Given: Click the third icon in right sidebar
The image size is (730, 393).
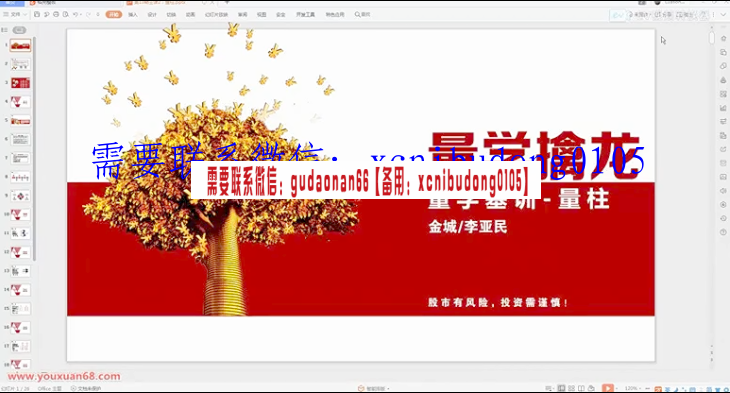Looking at the screenshot, I should pyautogui.click(x=723, y=66).
